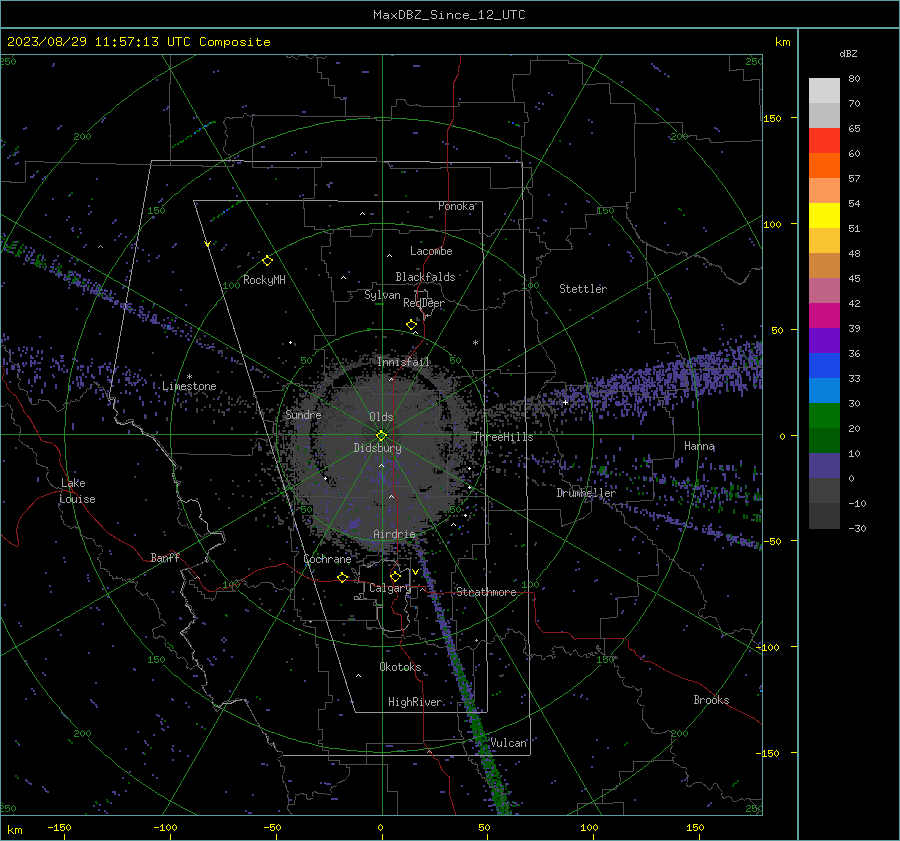Click the legend value 65
900x841 pixels.
[x=854, y=129]
